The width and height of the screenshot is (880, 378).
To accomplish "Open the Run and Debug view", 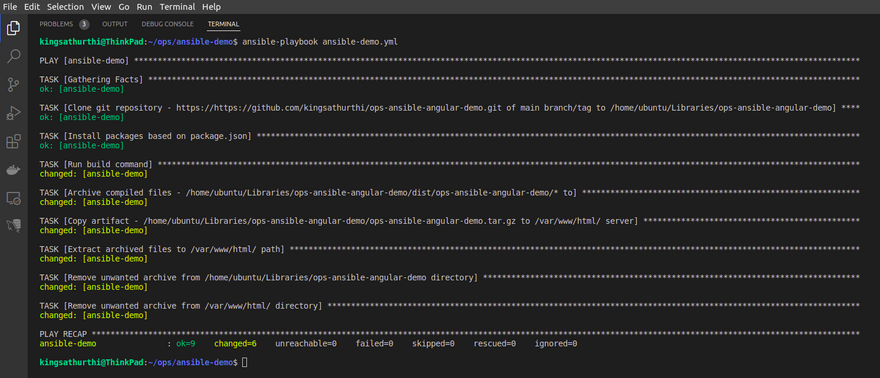I will click(x=13, y=113).
